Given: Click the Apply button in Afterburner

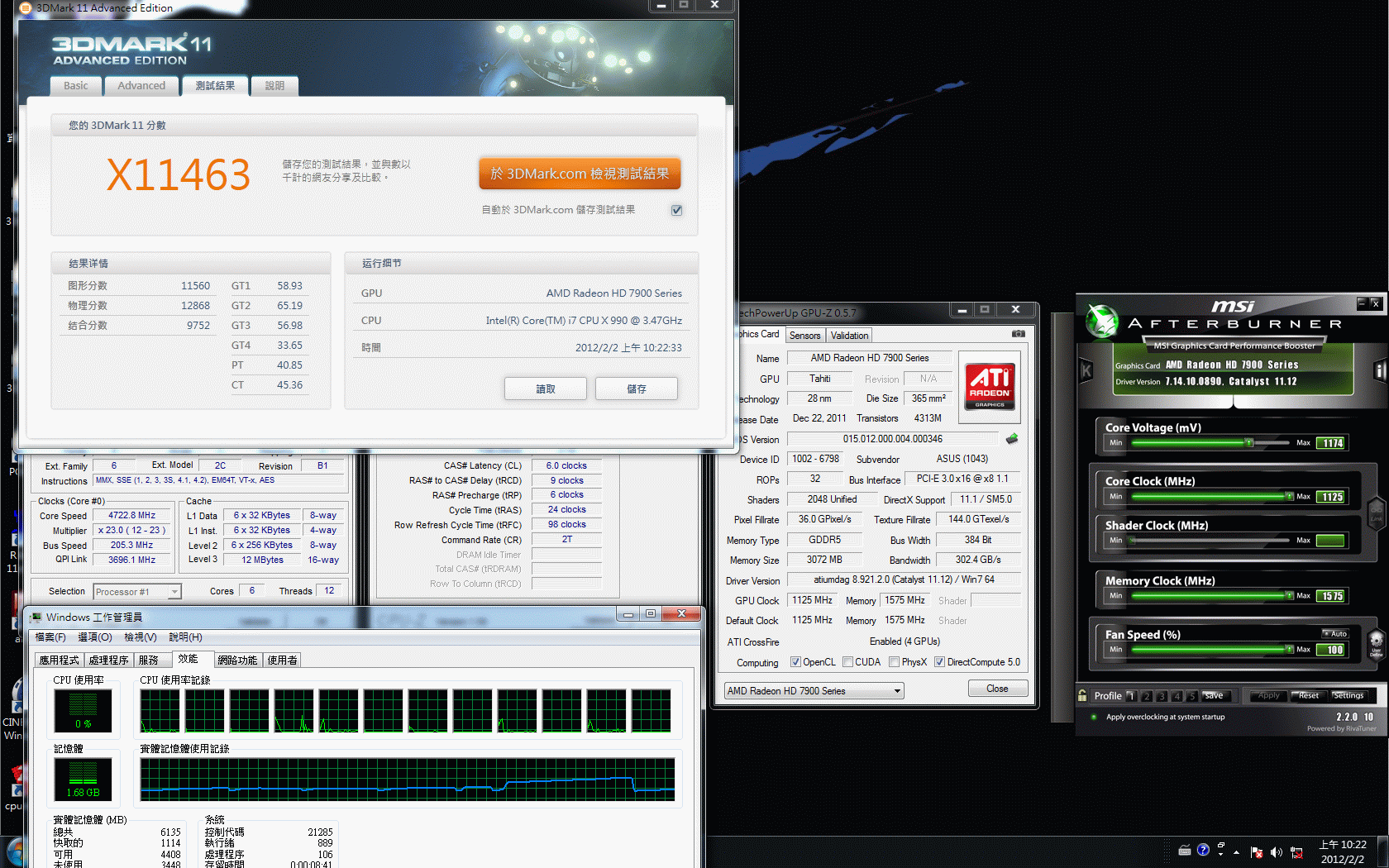Looking at the screenshot, I should point(1268,696).
